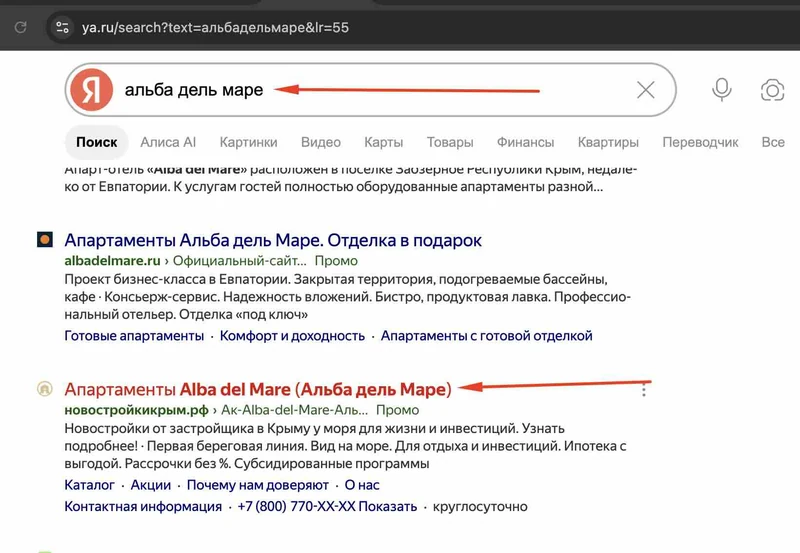Open Апартаменты с готовой отделкой sitelink
The height and width of the screenshot is (553, 800).
coord(487,336)
